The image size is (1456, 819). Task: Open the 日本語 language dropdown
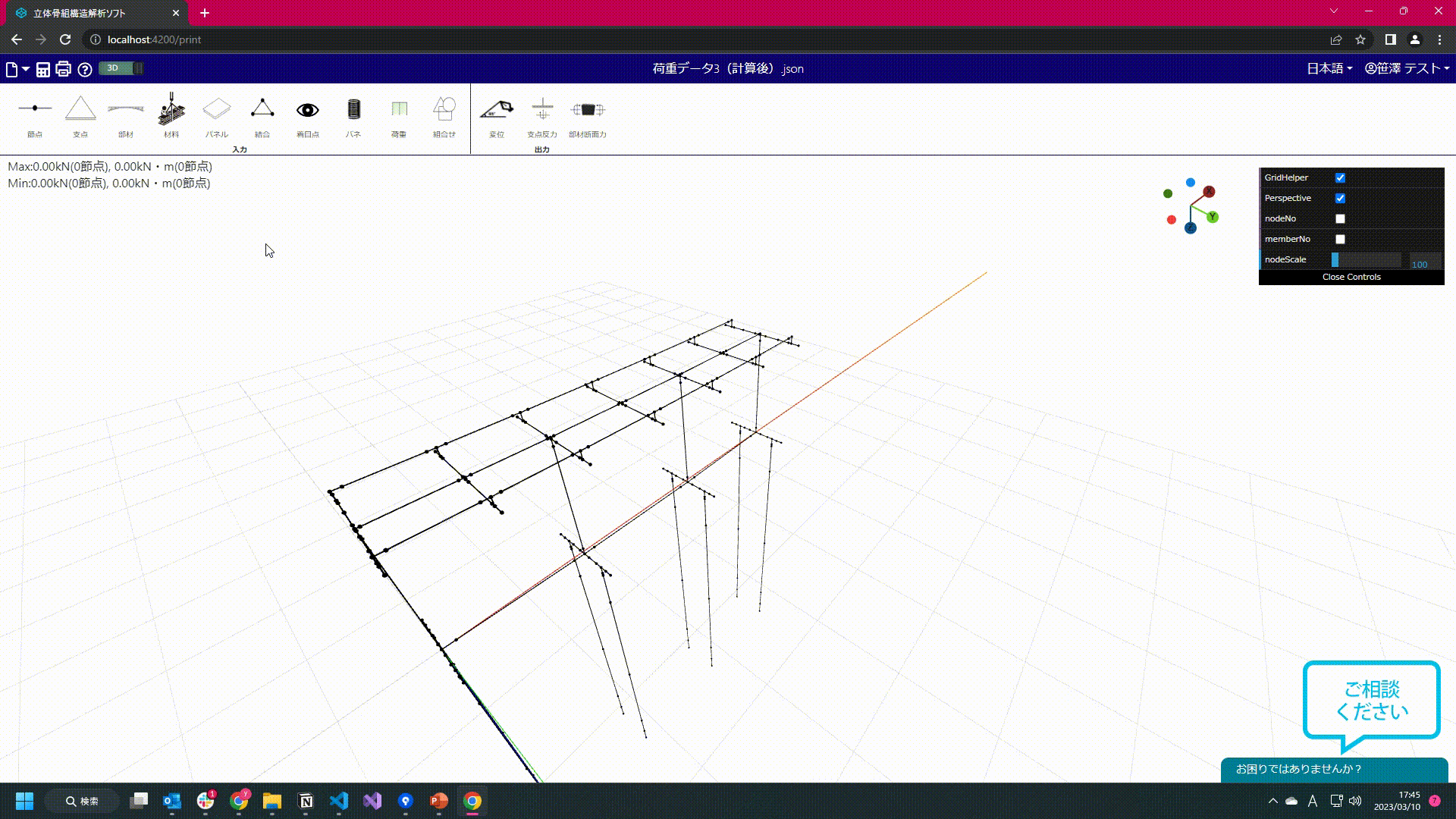coord(1329,68)
